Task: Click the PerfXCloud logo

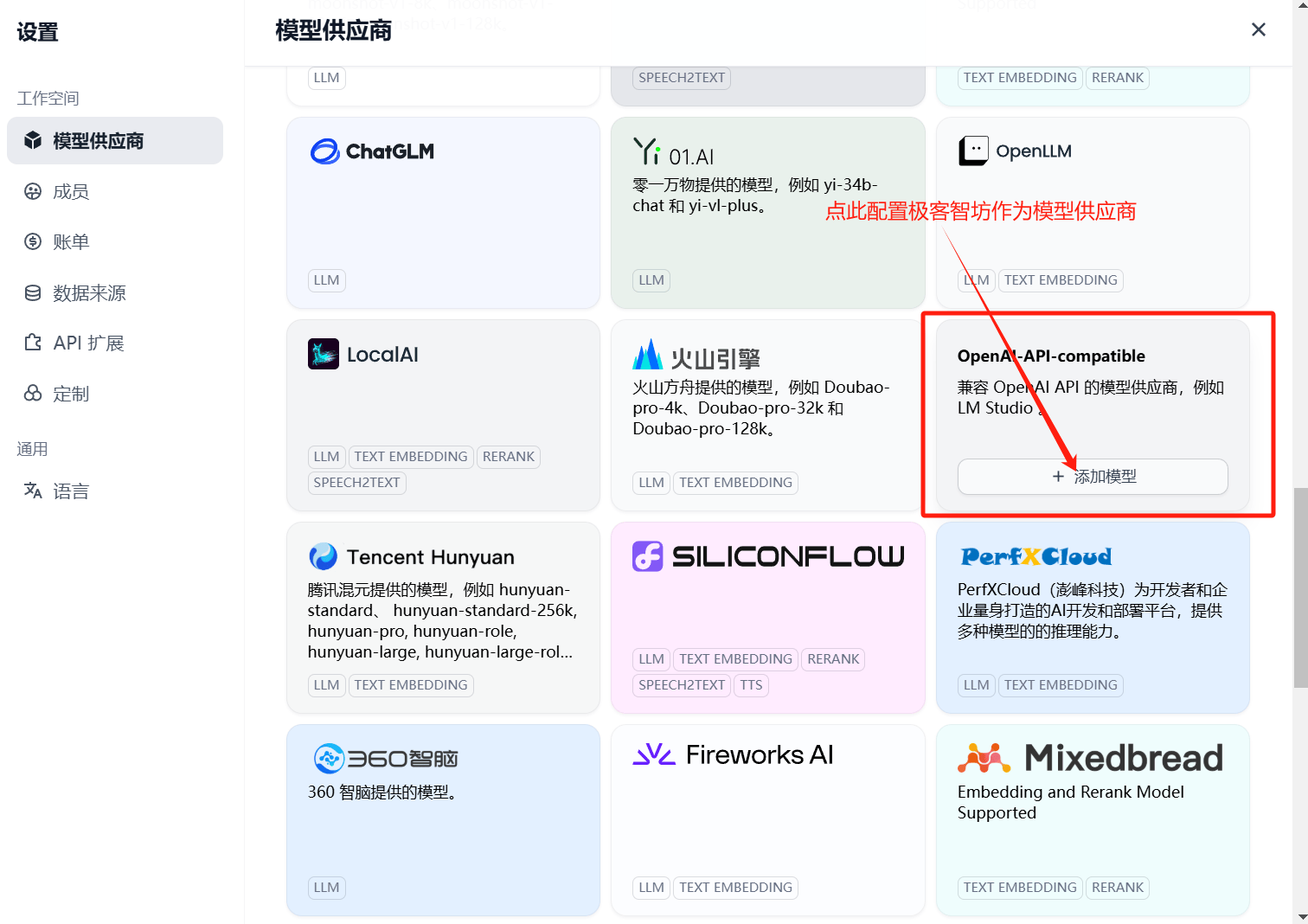Action: (1036, 556)
